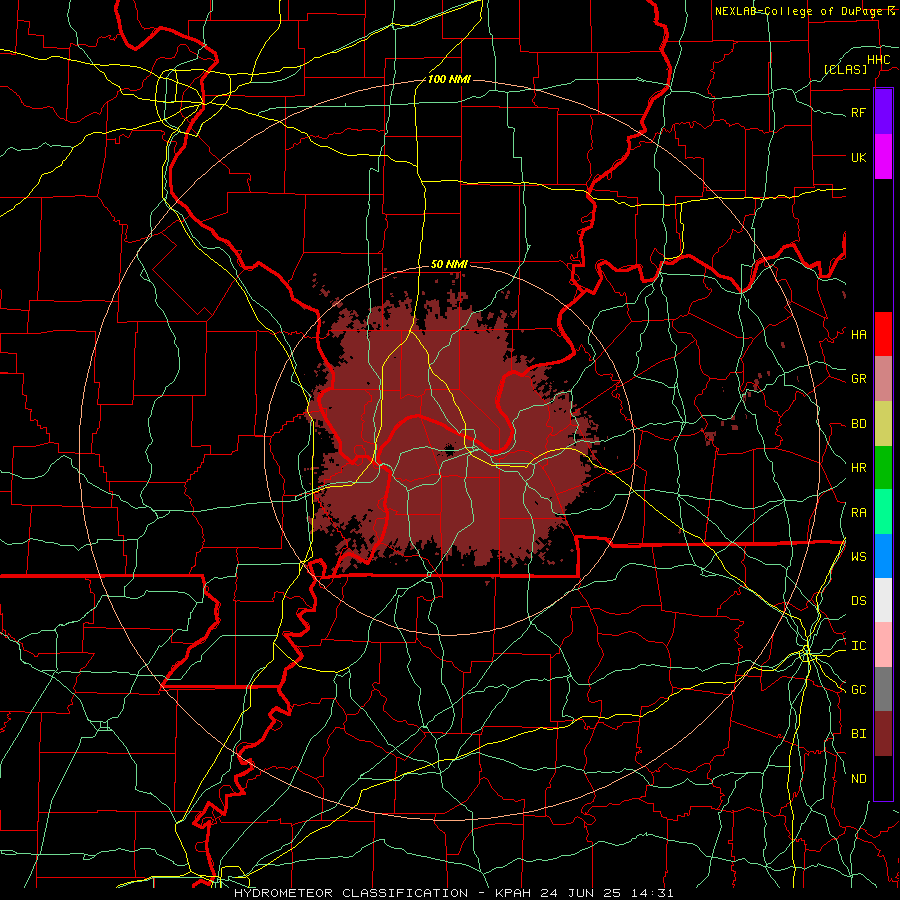
Task: Click the HR legend label
Action: (x=858, y=468)
